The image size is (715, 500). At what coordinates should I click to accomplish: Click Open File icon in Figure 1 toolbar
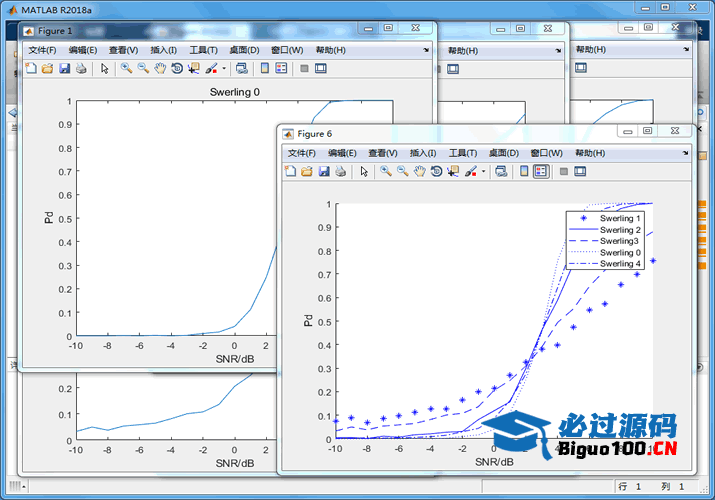coord(47,68)
